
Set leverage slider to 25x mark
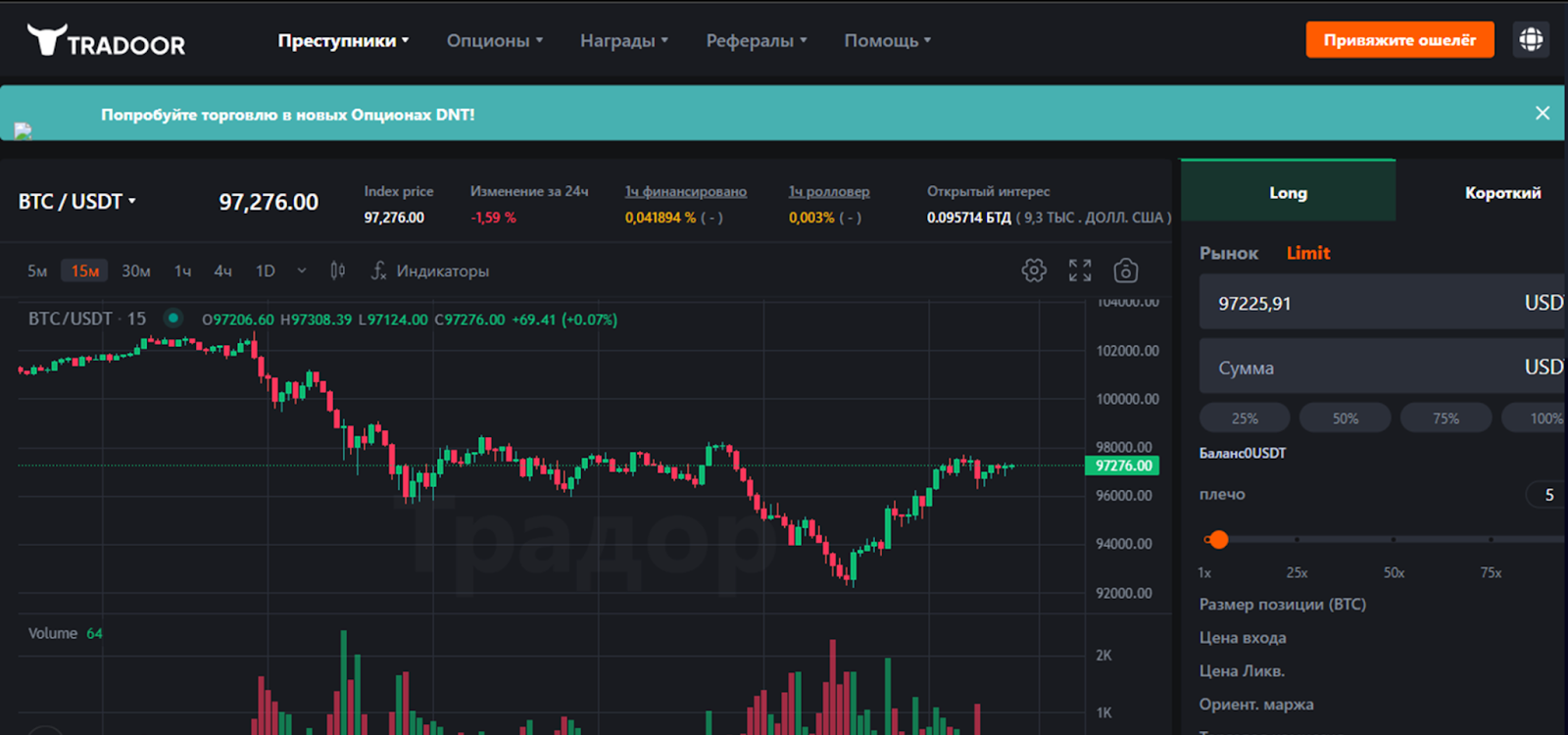pyautogui.click(x=1297, y=540)
